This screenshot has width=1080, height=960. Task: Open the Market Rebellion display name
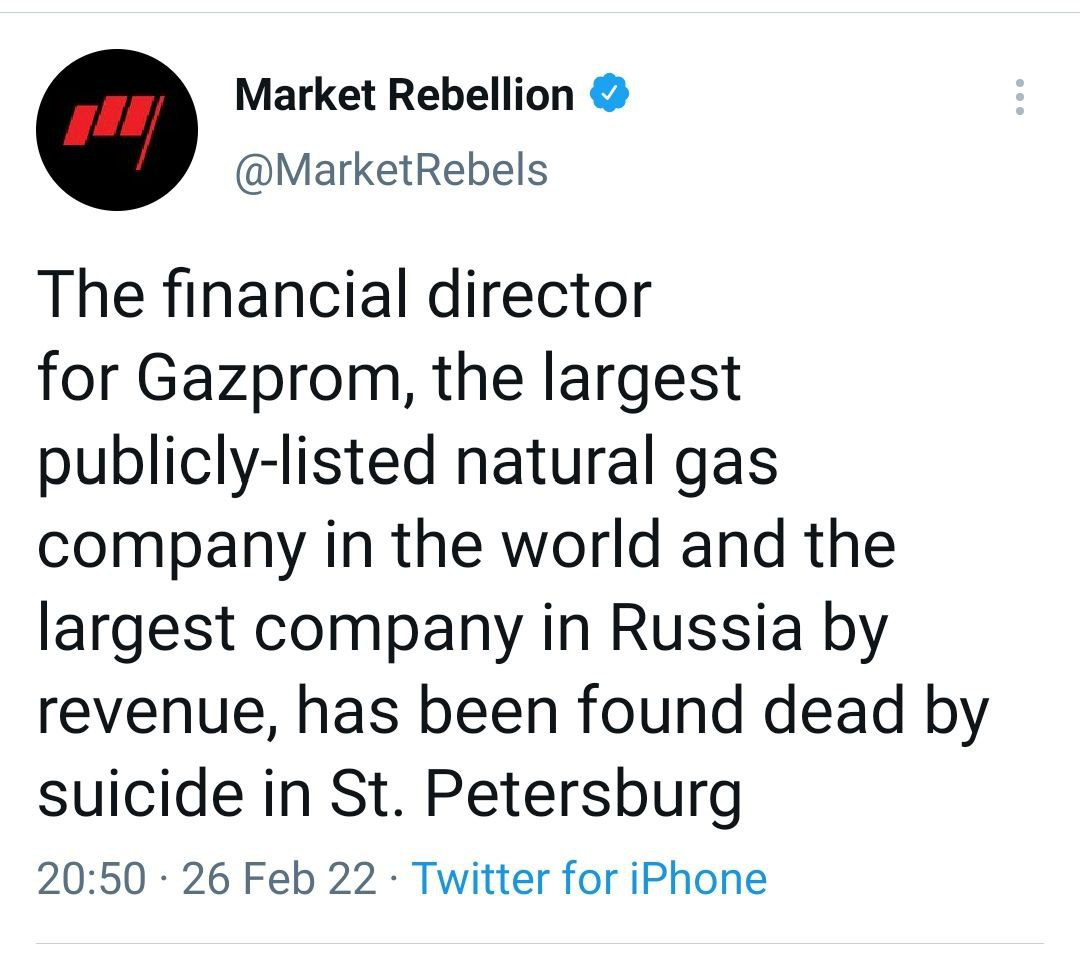404,94
